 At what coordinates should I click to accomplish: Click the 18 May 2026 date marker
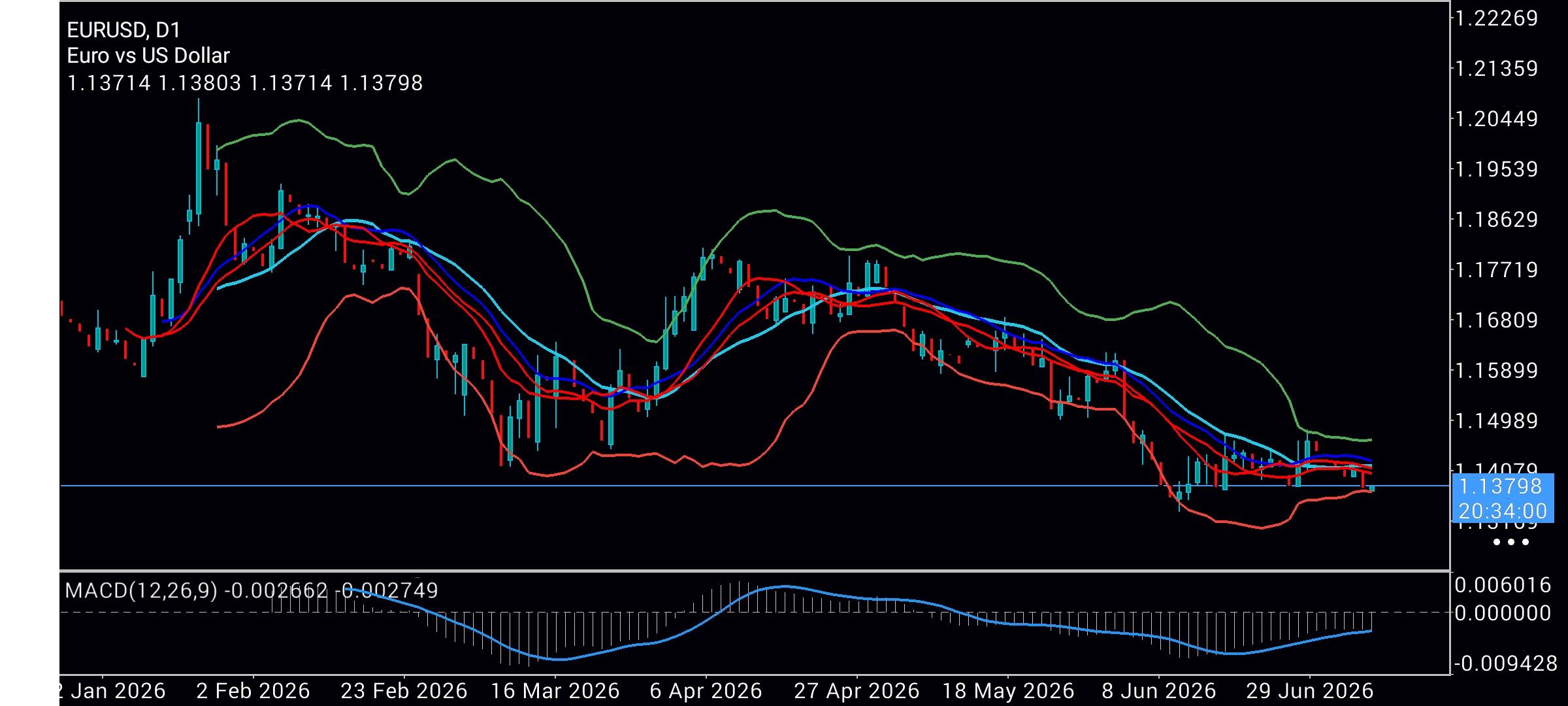tap(1007, 691)
